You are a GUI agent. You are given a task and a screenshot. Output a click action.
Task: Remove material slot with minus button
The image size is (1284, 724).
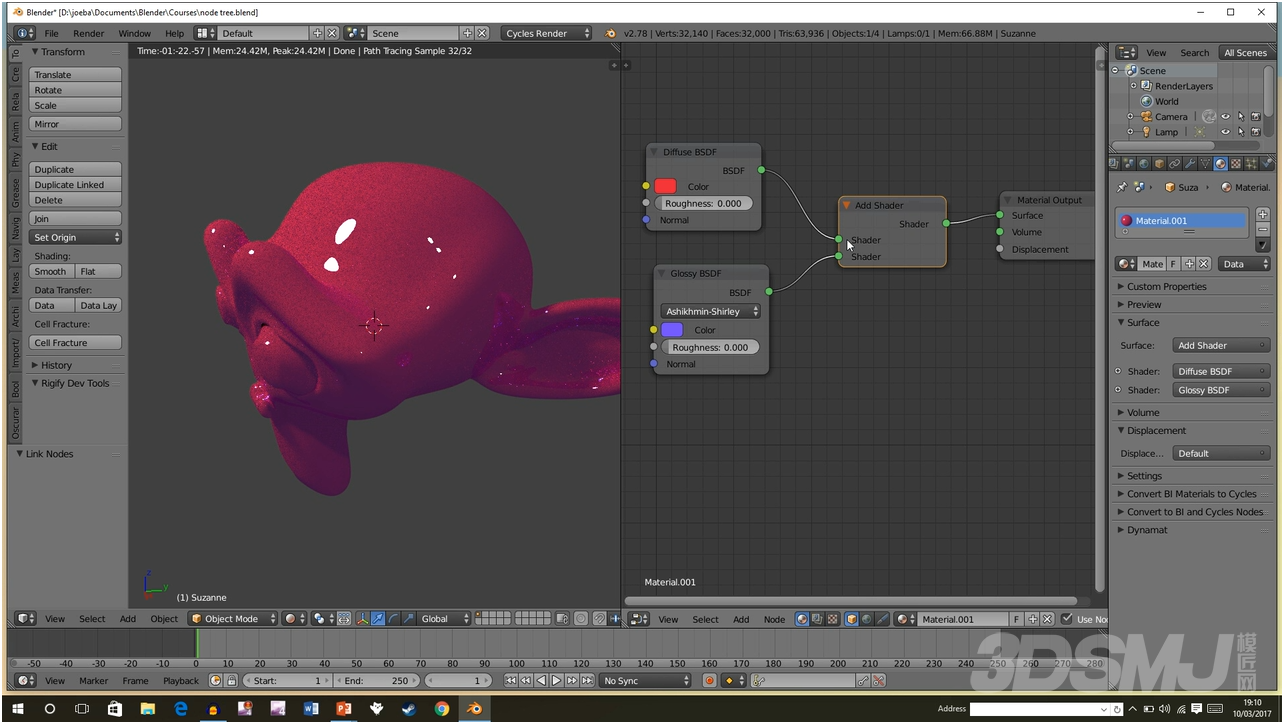coord(1263,229)
